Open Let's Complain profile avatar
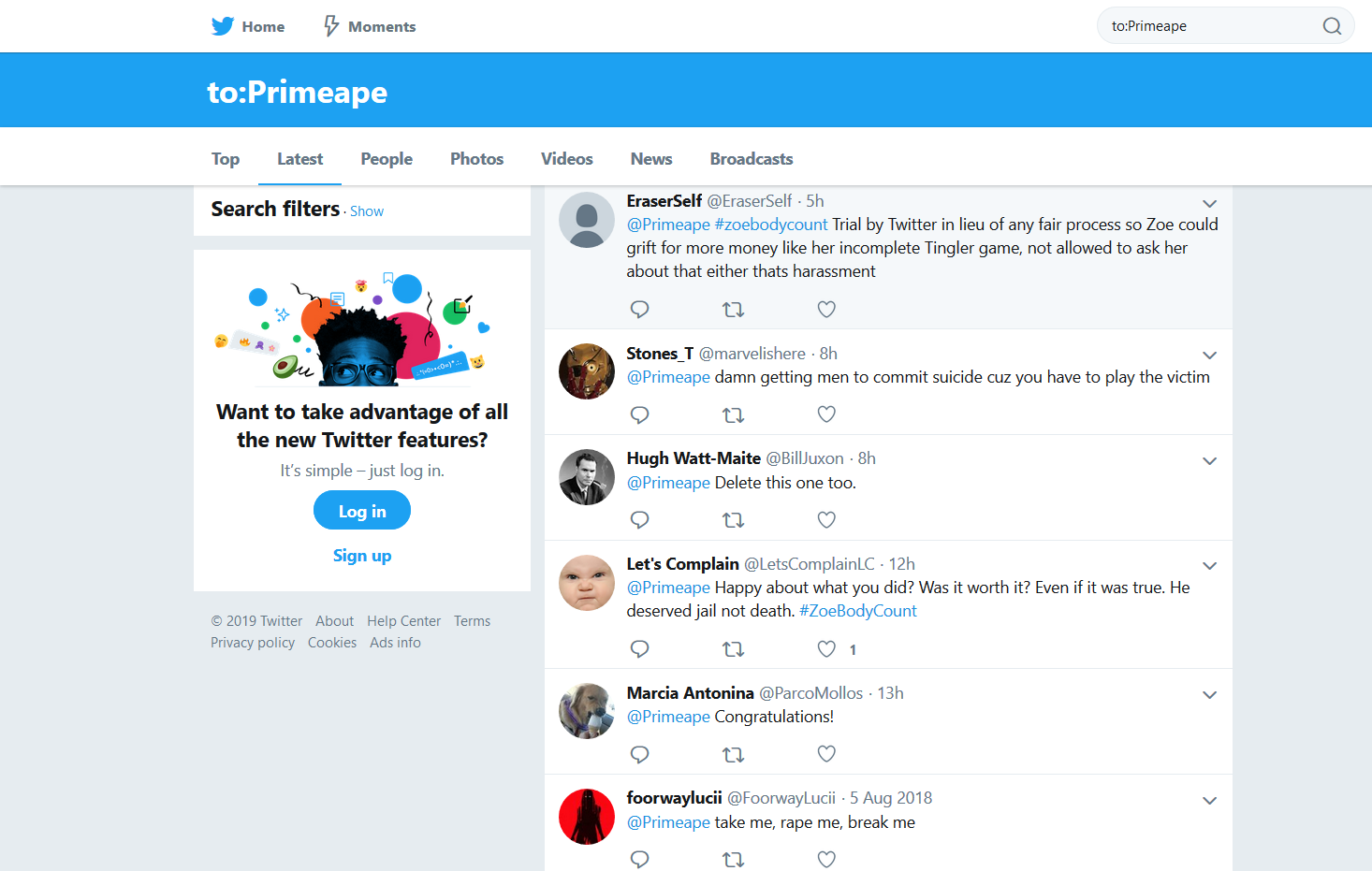This screenshot has width=1372, height=871. pyautogui.click(x=587, y=583)
